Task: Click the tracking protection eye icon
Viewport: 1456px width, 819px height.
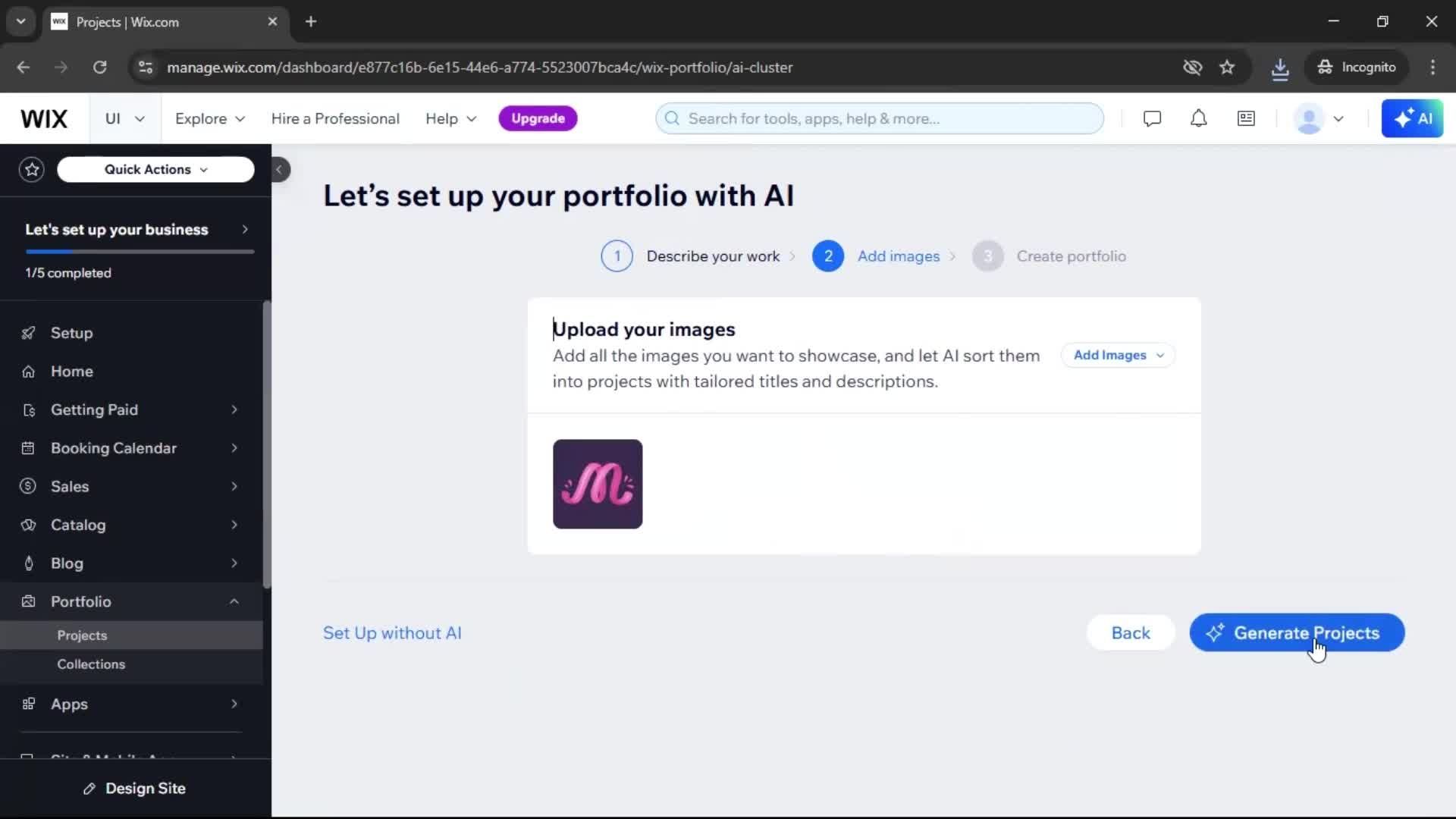Action: click(x=1193, y=67)
